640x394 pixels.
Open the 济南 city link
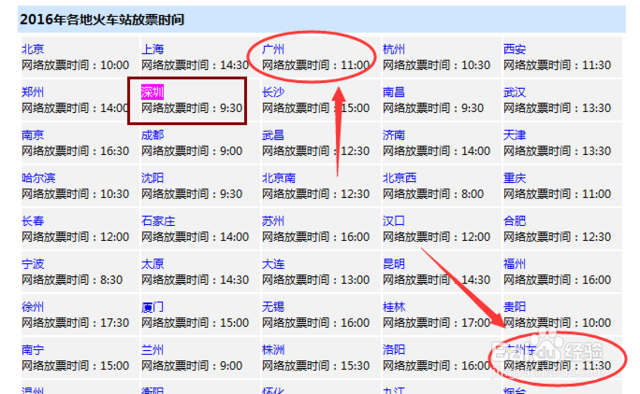pyautogui.click(x=394, y=135)
